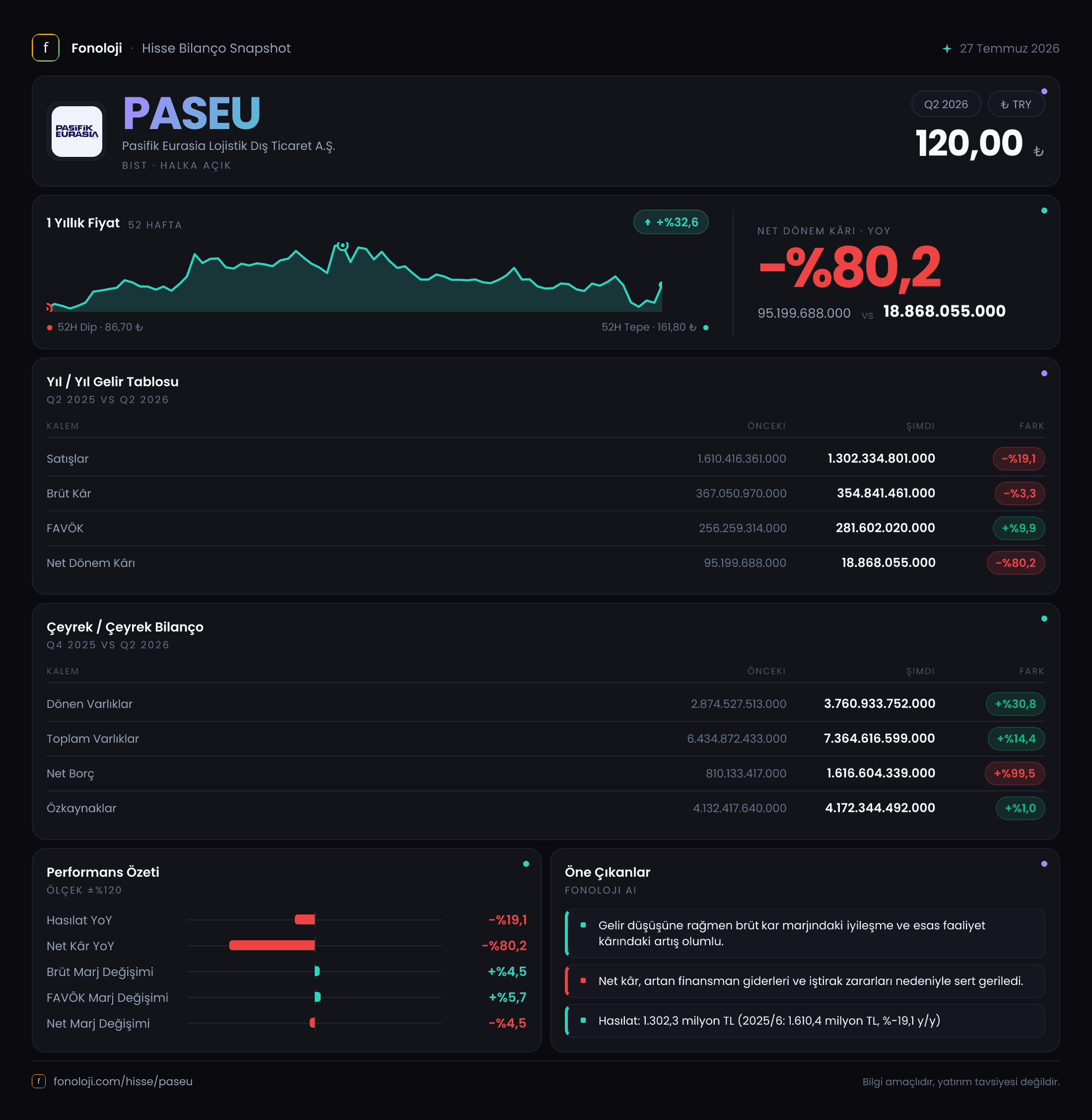Click the disclaimer text in footer
This screenshot has width=1092, height=1120.
(x=960, y=1082)
